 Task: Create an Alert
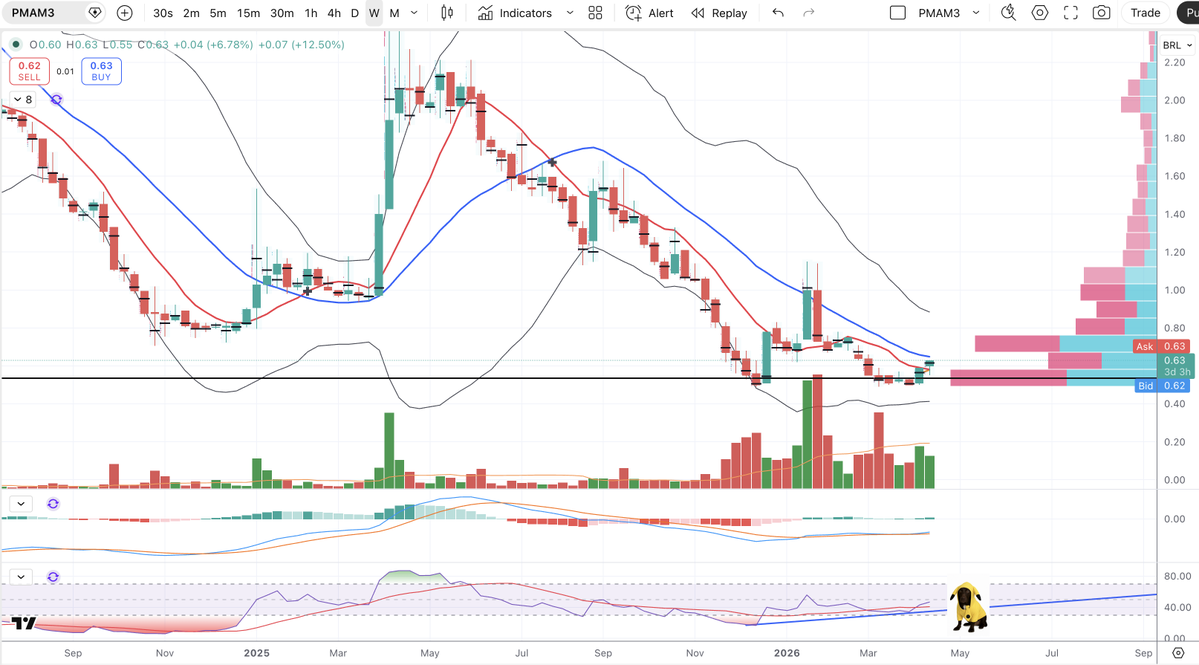click(x=650, y=13)
